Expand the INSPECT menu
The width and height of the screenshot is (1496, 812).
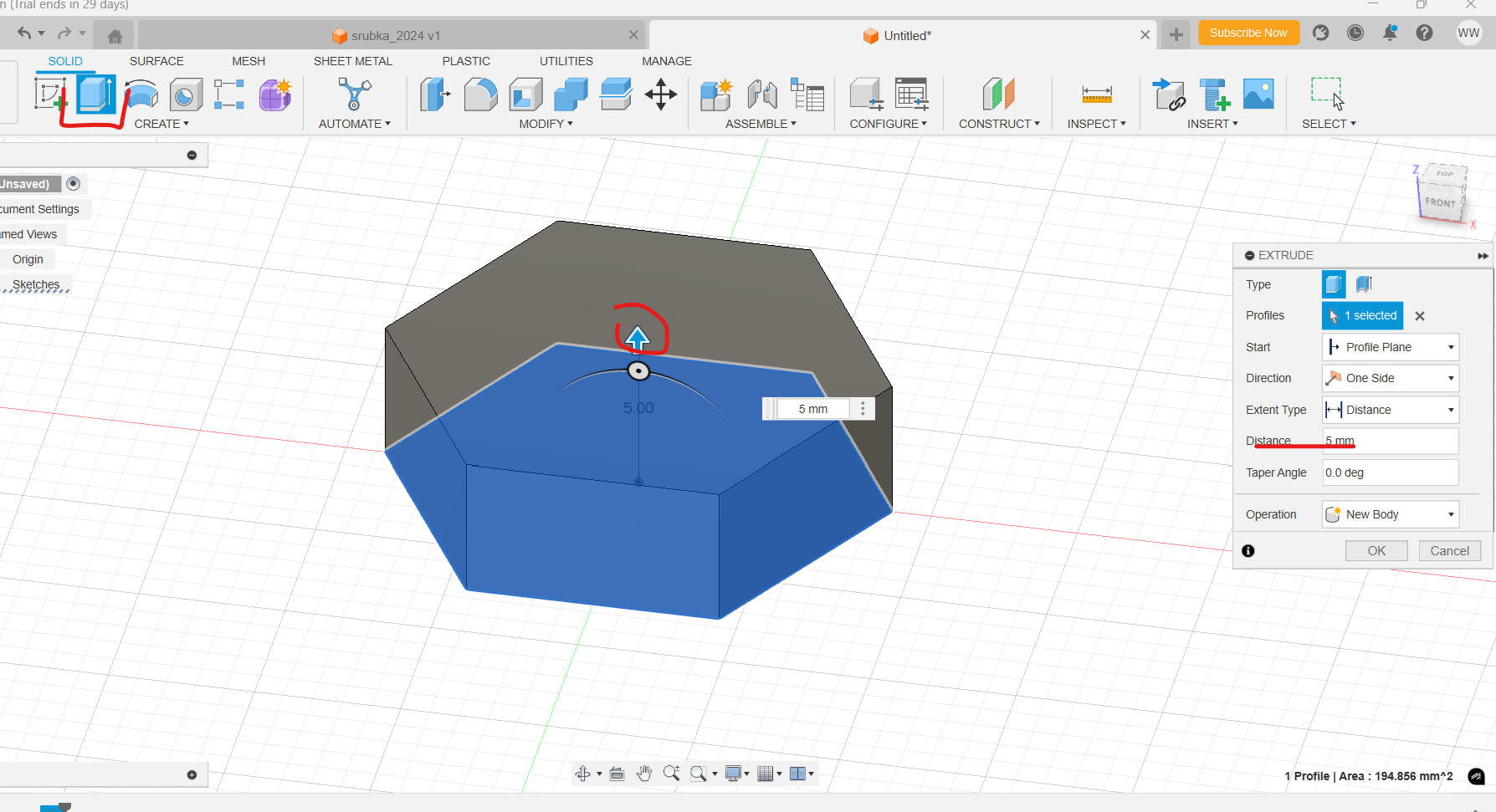1096,124
